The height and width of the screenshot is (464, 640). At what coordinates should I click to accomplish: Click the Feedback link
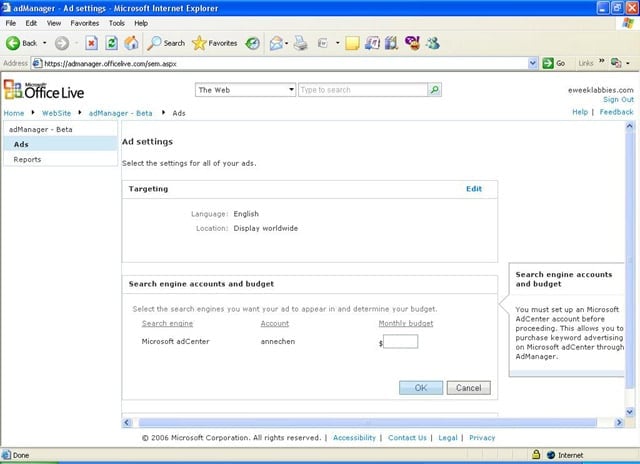click(x=616, y=112)
